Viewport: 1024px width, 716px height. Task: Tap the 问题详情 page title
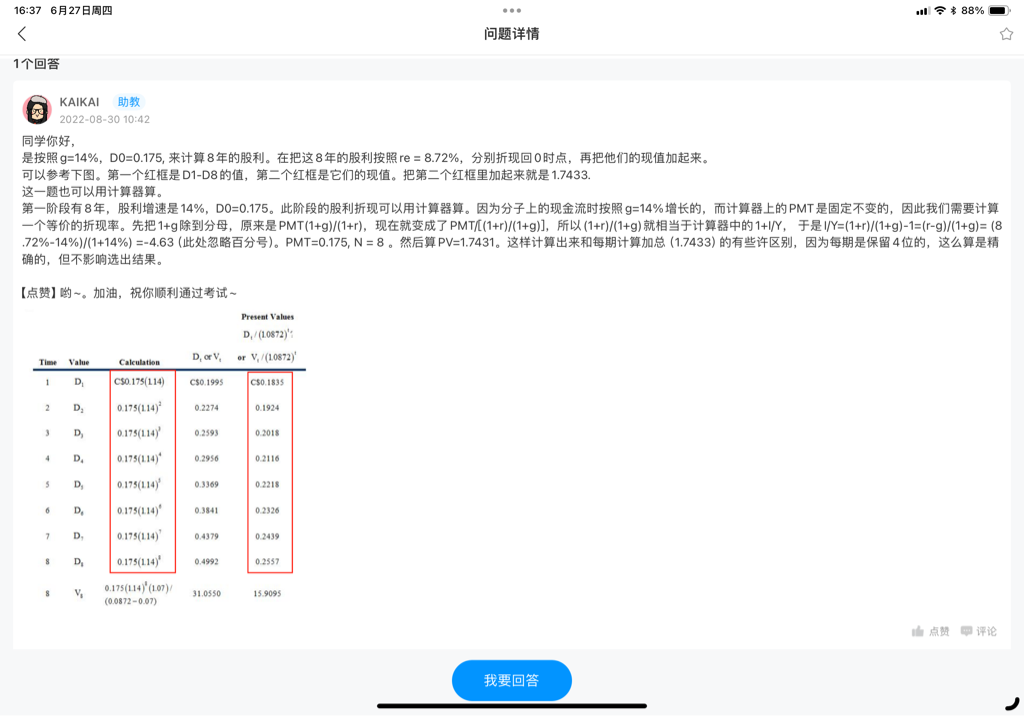click(x=512, y=34)
